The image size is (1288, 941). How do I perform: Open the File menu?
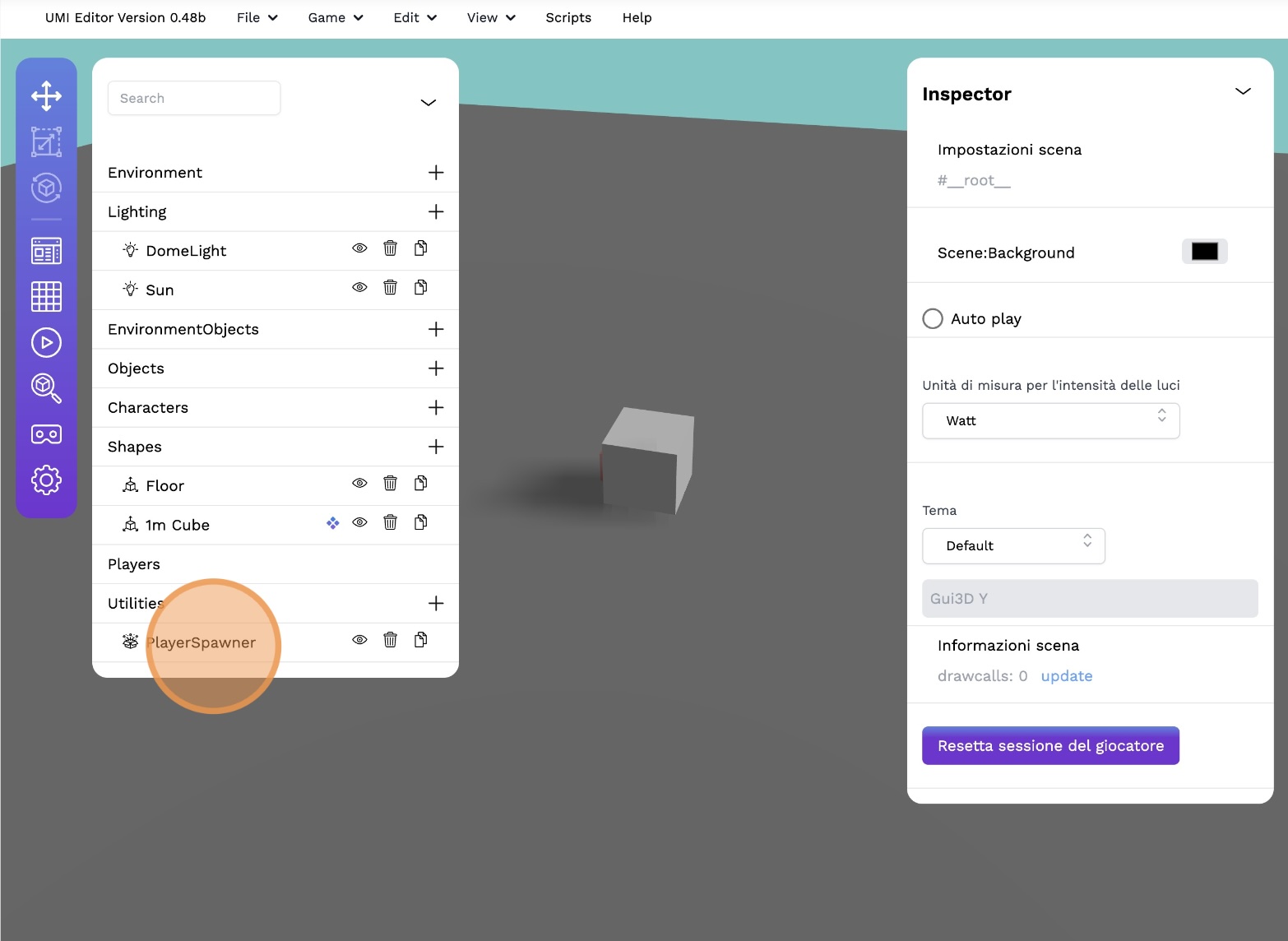click(257, 17)
